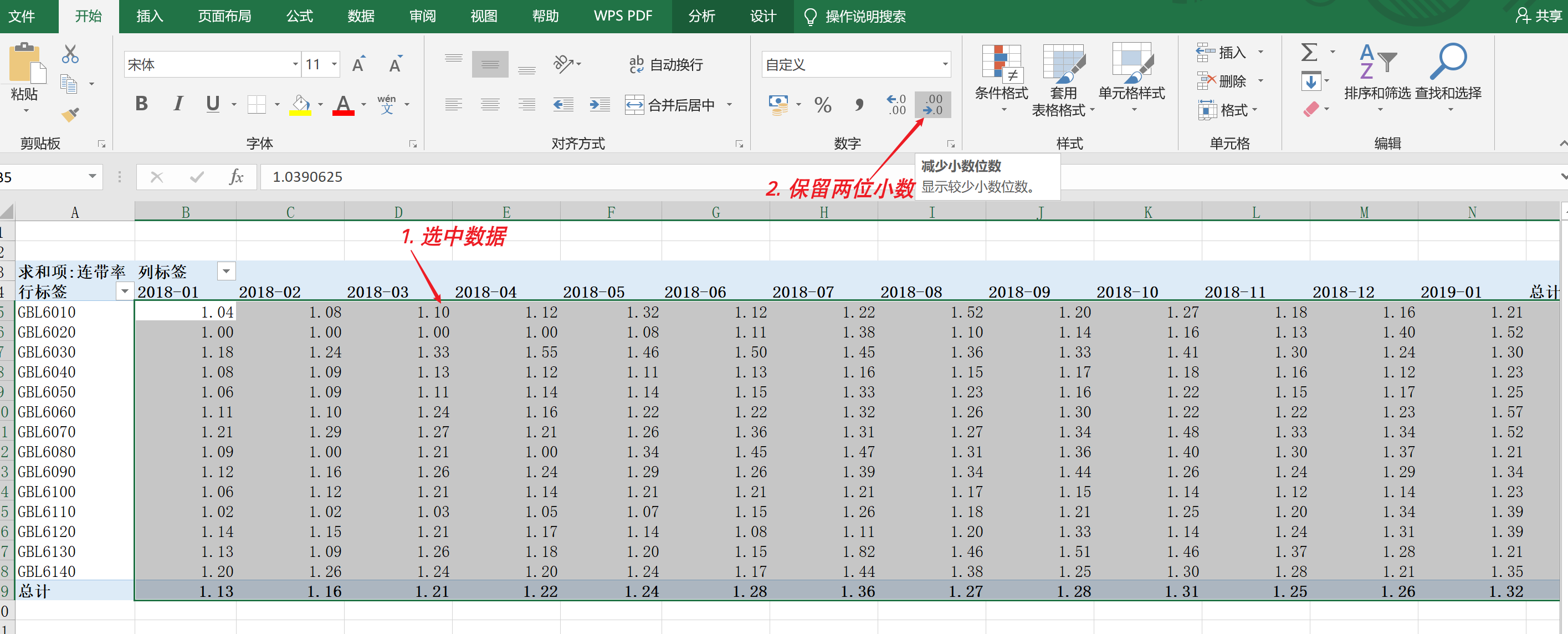Click the Format Painter brush icon

click(70, 114)
